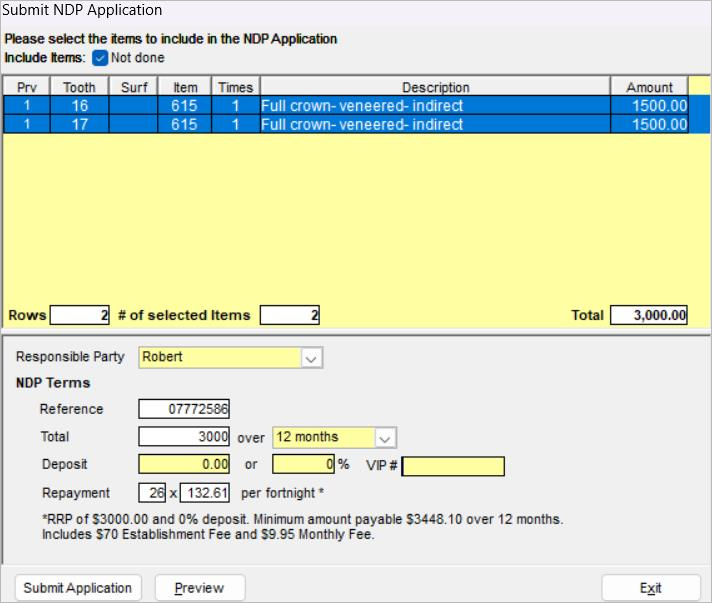Click the Amount column header
This screenshot has width=712, height=603.
pyautogui.click(x=649, y=87)
